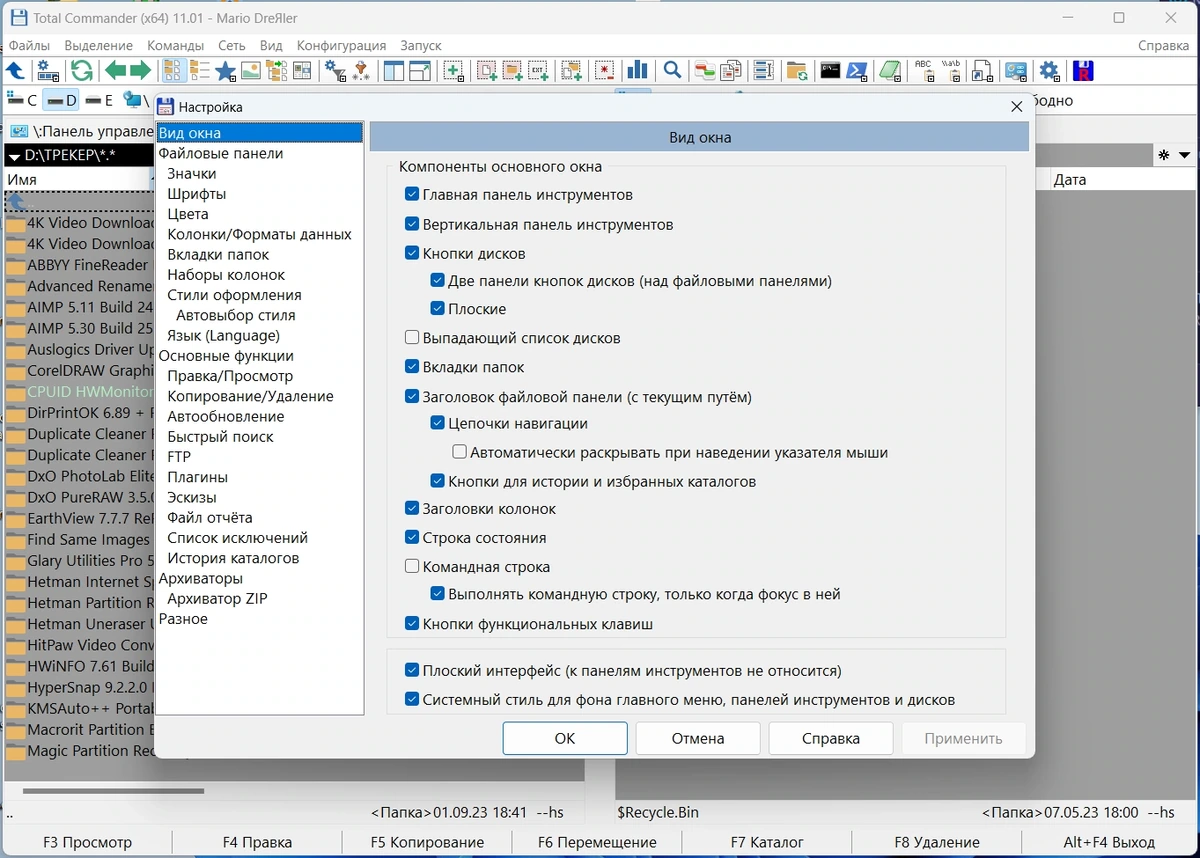Open the black command prompt icon
Screen dimensions: 1200x858
(831, 70)
